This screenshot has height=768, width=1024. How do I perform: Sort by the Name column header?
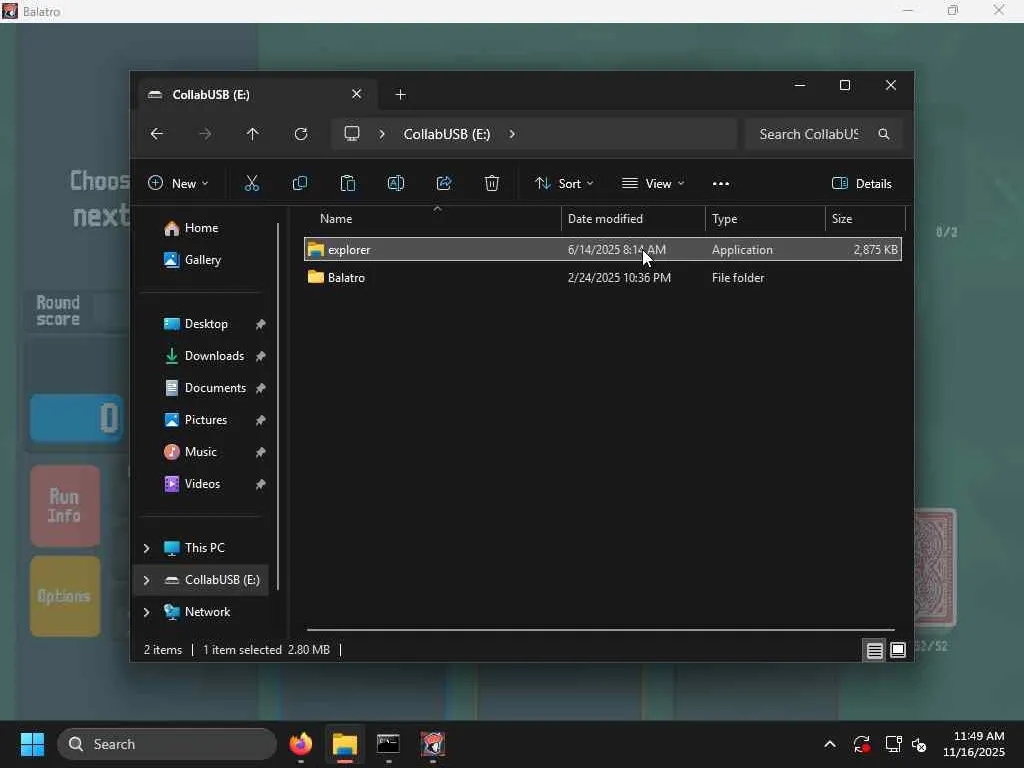coord(432,219)
